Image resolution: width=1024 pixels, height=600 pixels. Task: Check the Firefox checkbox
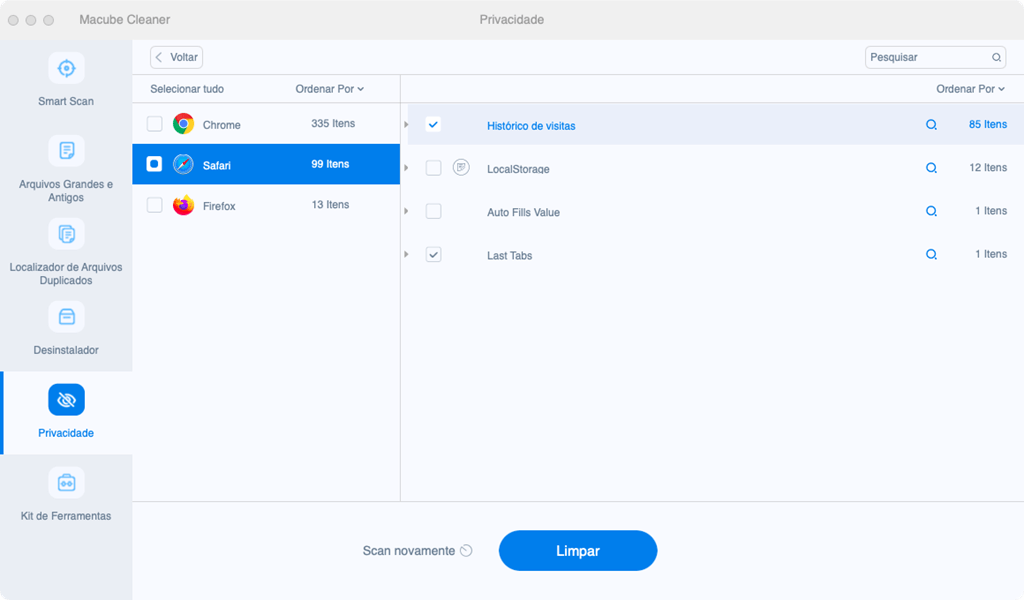pyautogui.click(x=154, y=205)
